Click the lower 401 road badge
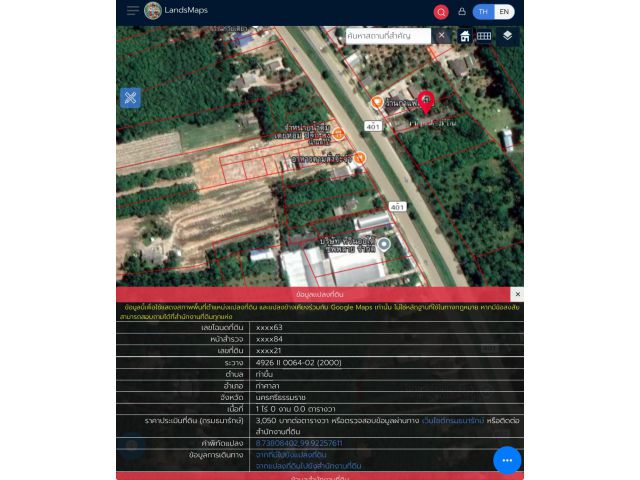Image resolution: width=640 pixels, height=480 pixels. [398, 207]
